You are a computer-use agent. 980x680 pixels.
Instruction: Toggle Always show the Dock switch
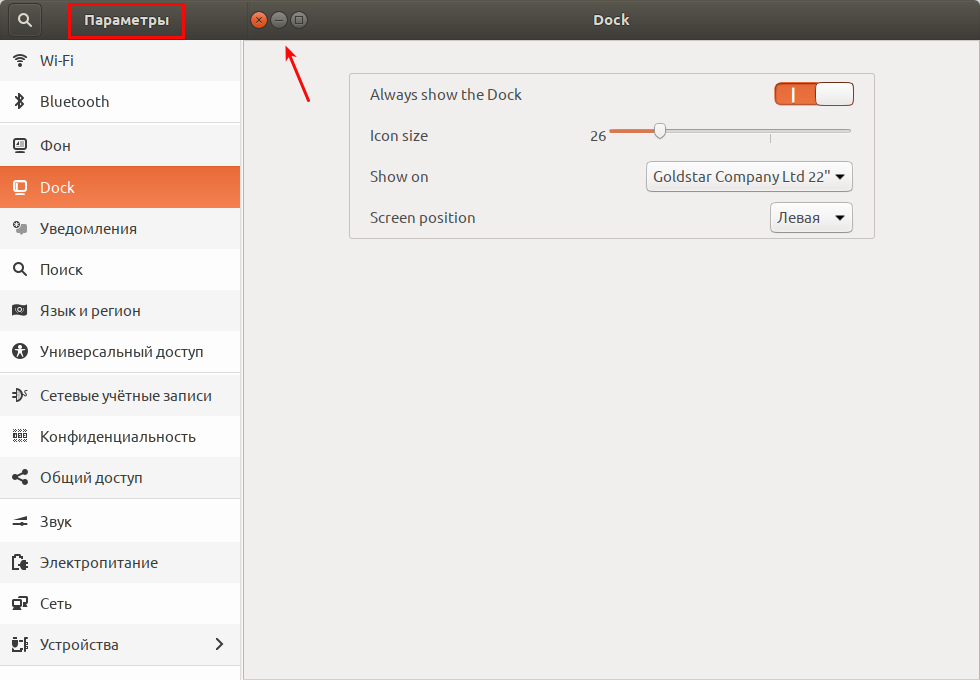[814, 94]
